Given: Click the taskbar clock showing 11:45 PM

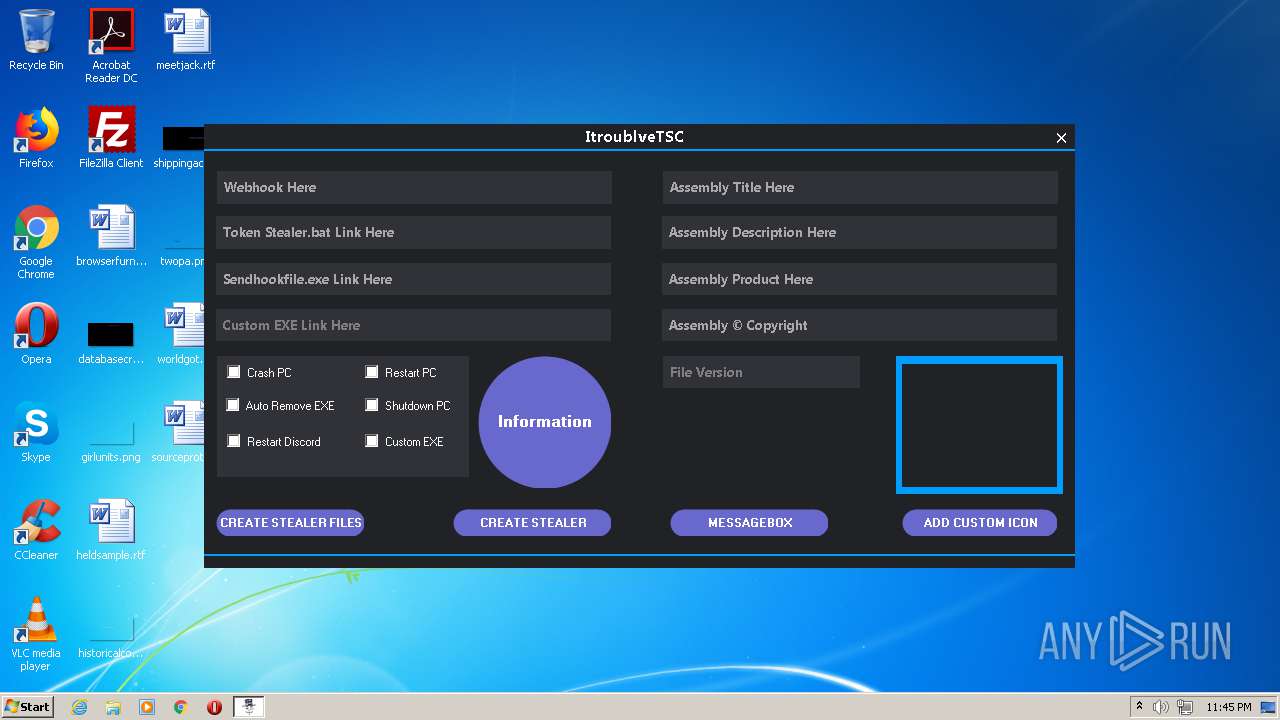Looking at the screenshot, I should pyautogui.click(x=1229, y=707).
